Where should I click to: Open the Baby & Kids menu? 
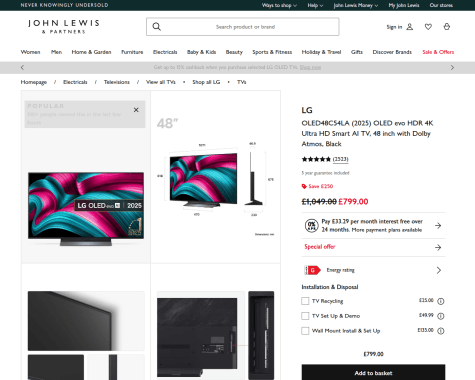pos(201,52)
